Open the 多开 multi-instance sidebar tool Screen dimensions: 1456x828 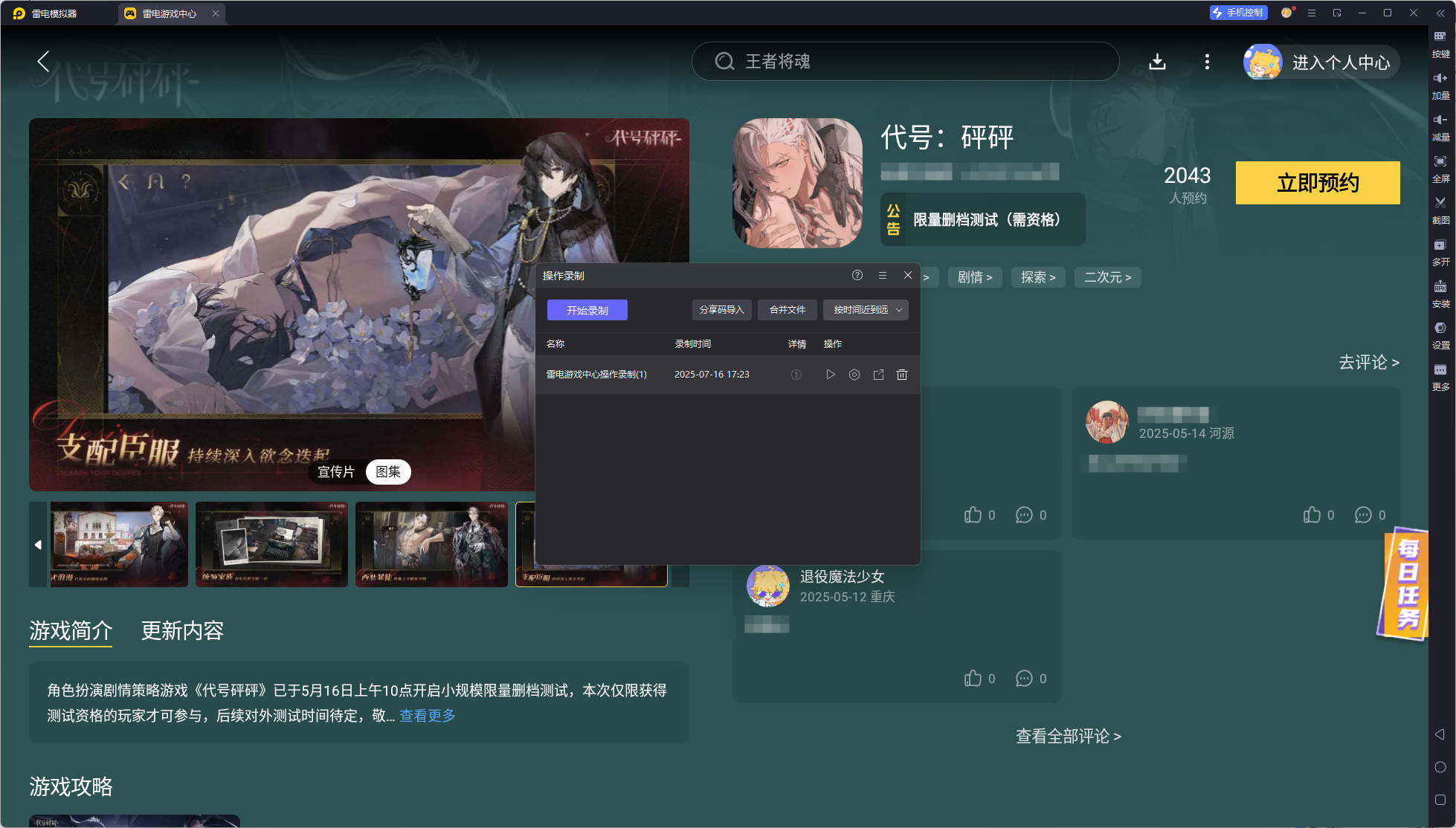point(1440,251)
